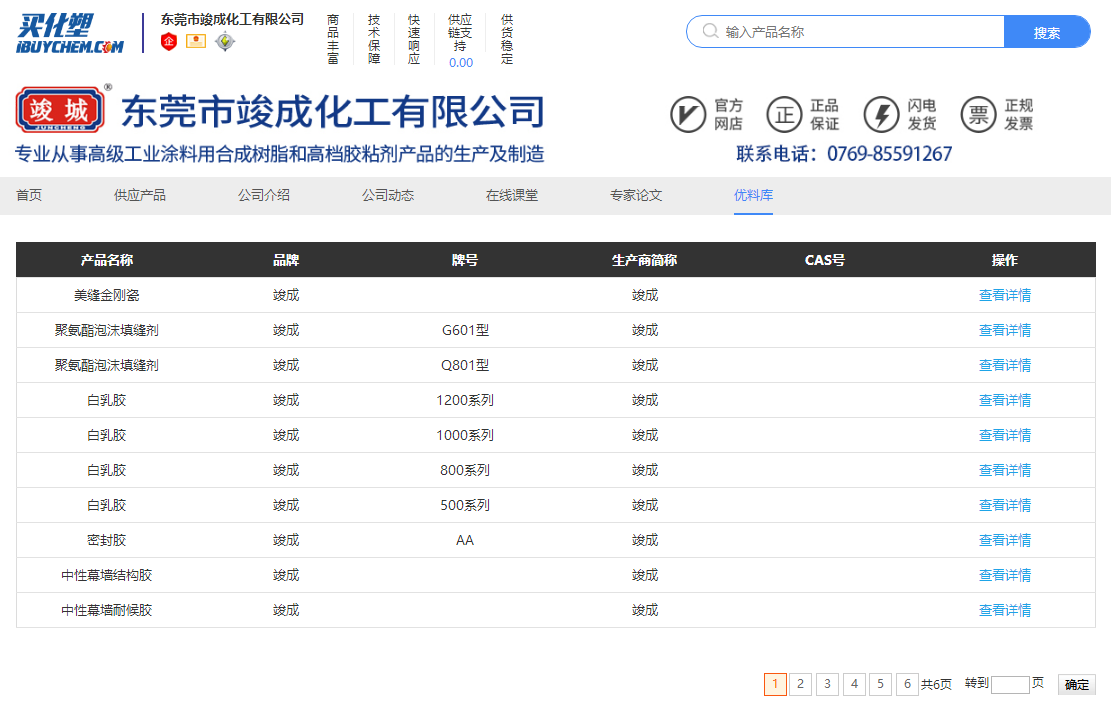View details for 美缝金刚瓷
Viewport: 1111px width, 701px height.
(x=1005, y=295)
